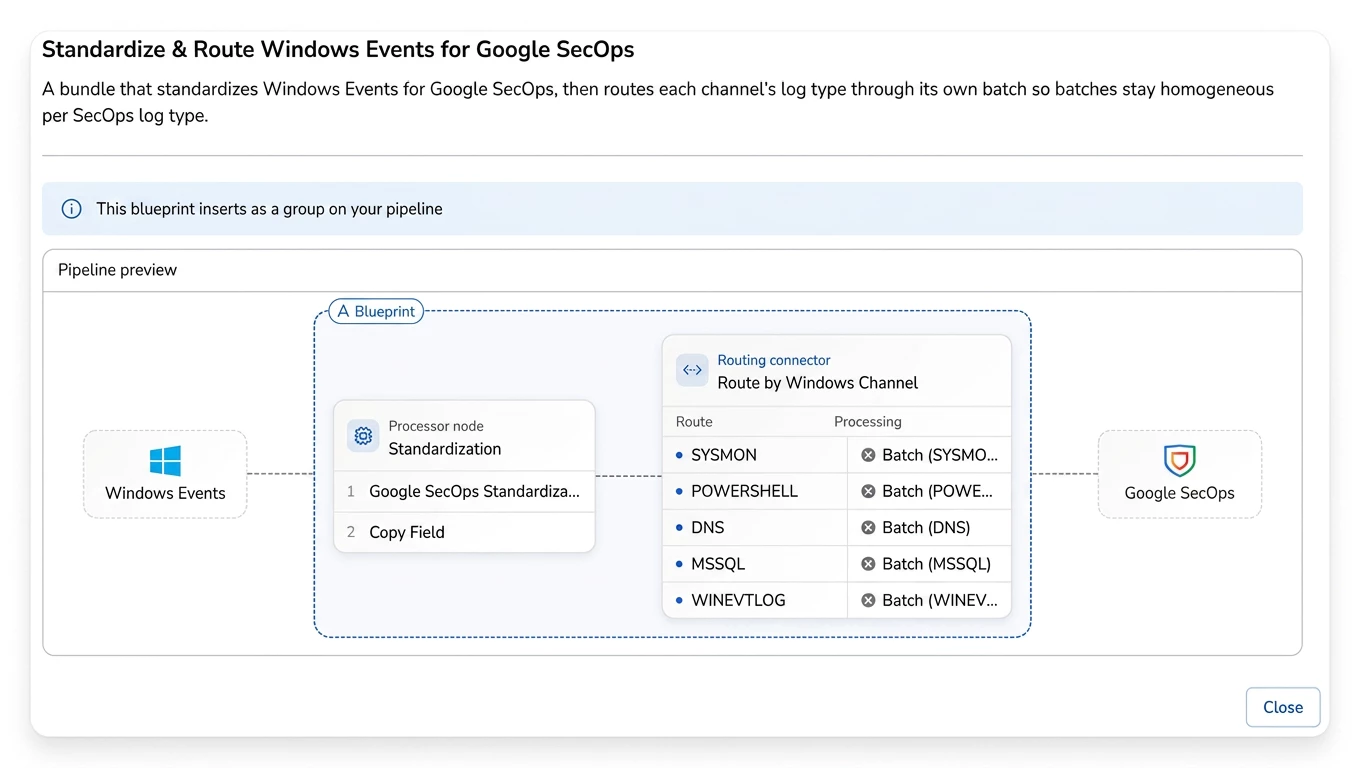This screenshot has width=1356, height=768.
Task: Click the Routing connector arrows icon
Action: point(692,370)
